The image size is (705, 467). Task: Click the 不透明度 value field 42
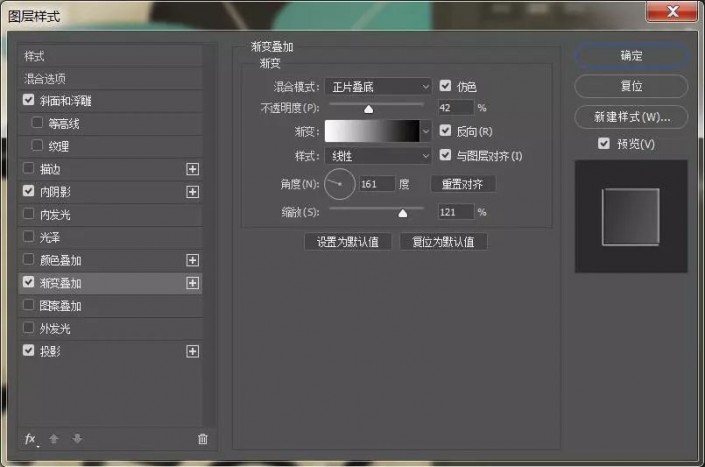click(x=456, y=108)
